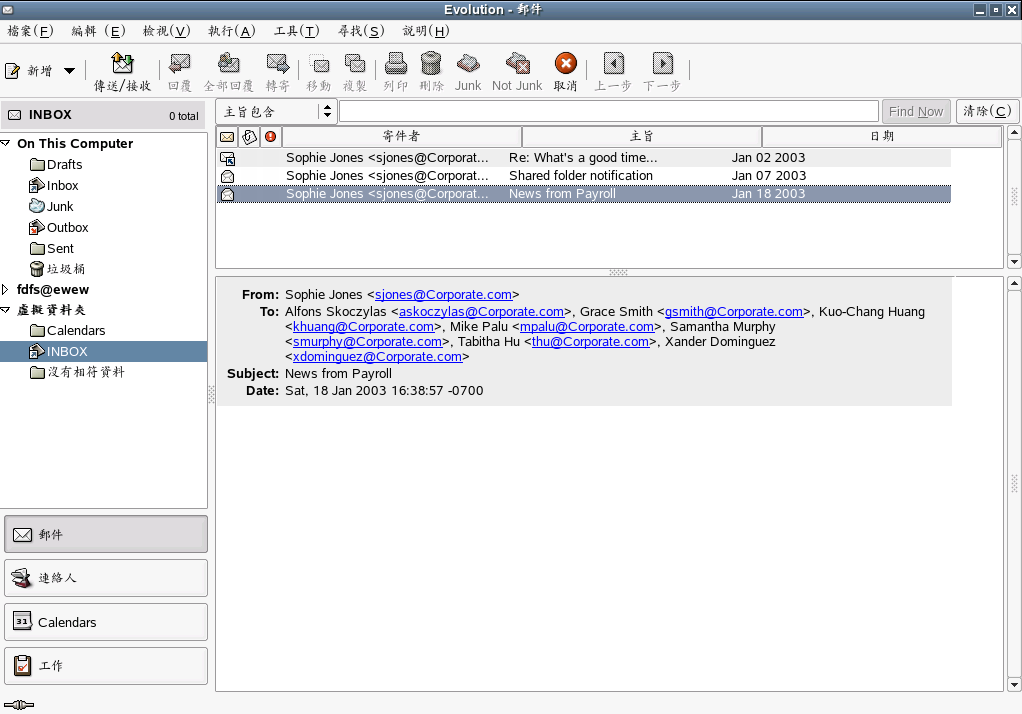1022x714 pixels.
Task: Click the attachment column header icon
Action: click(250, 136)
